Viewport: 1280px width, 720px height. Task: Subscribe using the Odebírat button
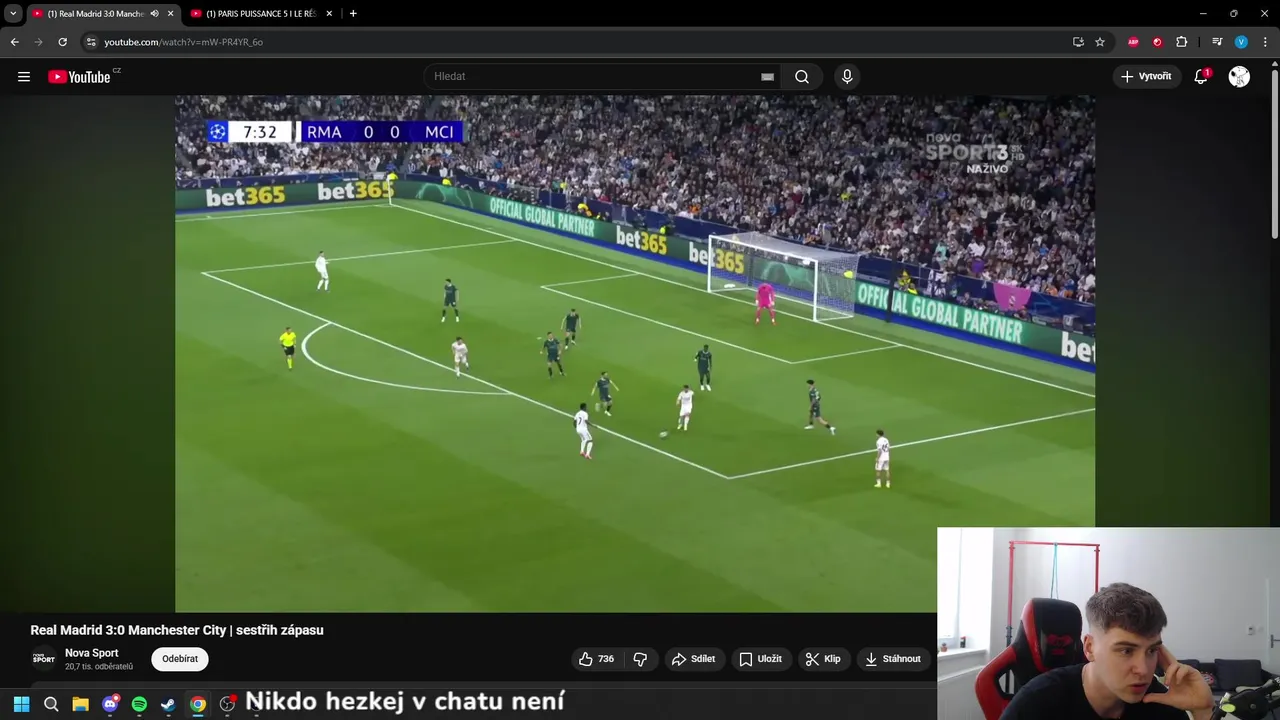(180, 659)
